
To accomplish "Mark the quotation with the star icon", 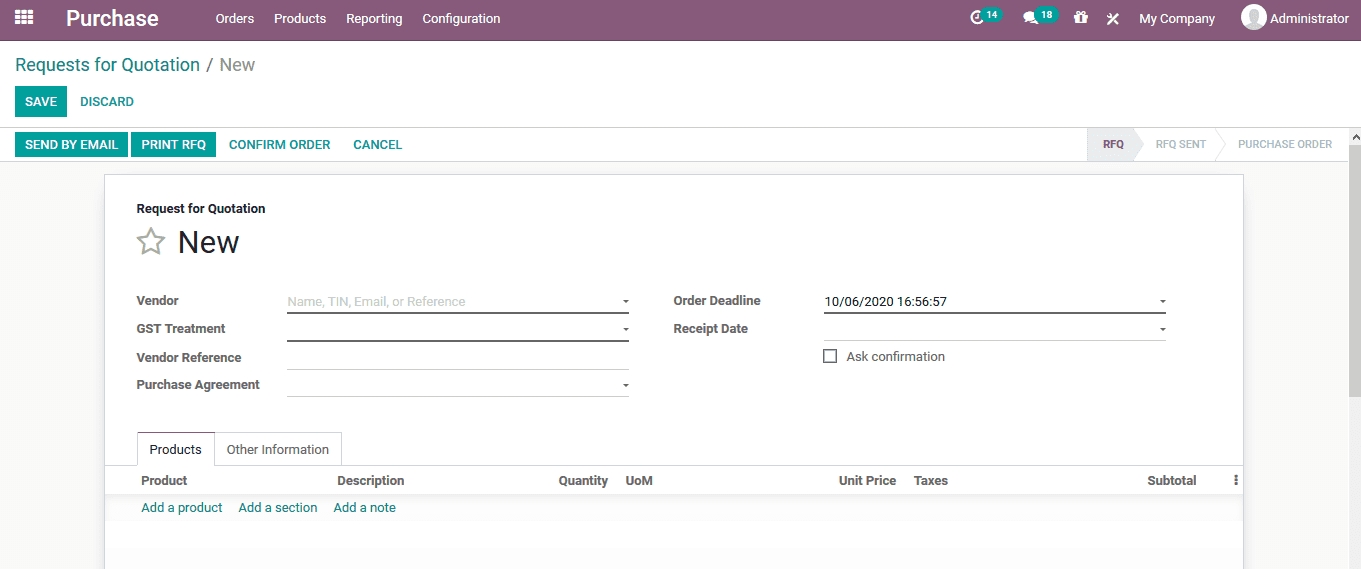I will 151,242.
